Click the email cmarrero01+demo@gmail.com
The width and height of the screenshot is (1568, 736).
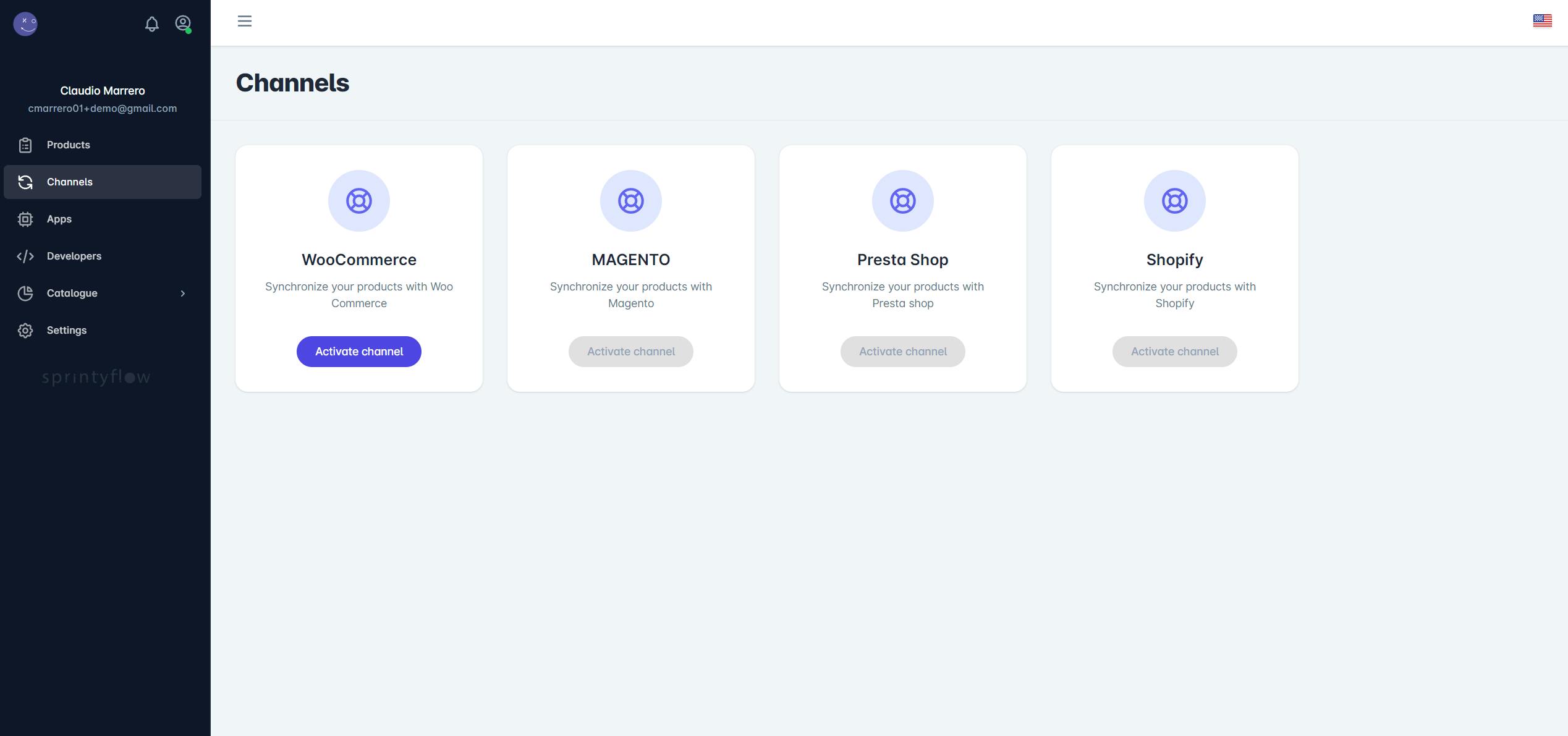tap(103, 109)
